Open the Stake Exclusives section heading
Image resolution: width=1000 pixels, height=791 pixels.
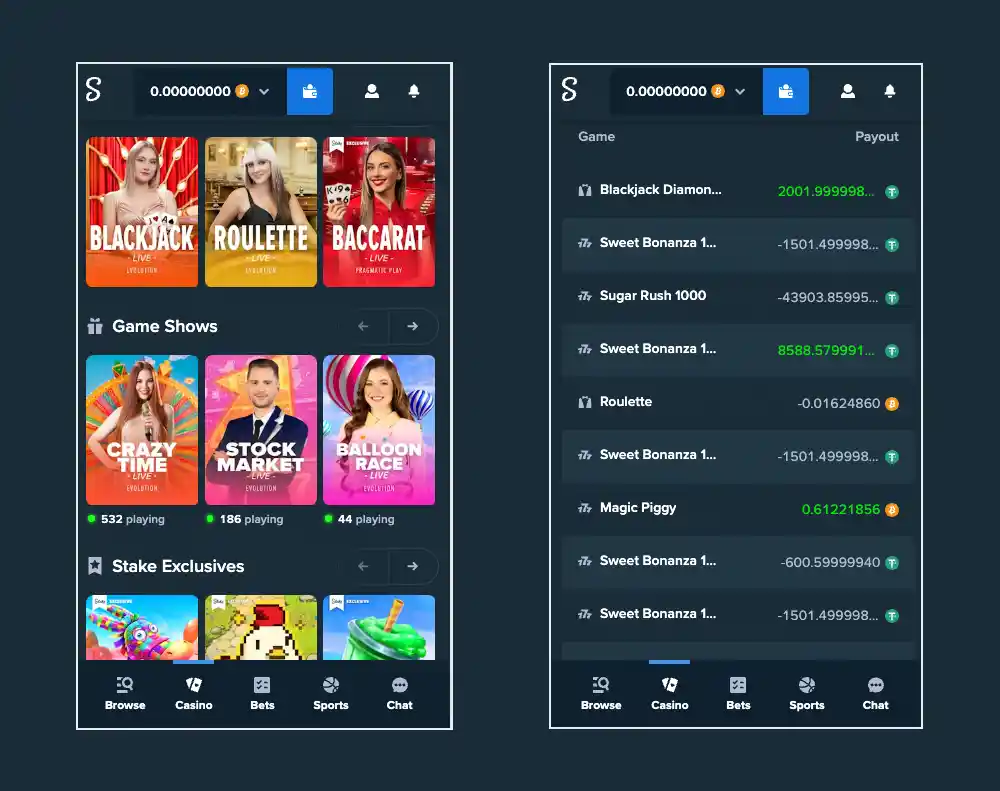(x=178, y=566)
